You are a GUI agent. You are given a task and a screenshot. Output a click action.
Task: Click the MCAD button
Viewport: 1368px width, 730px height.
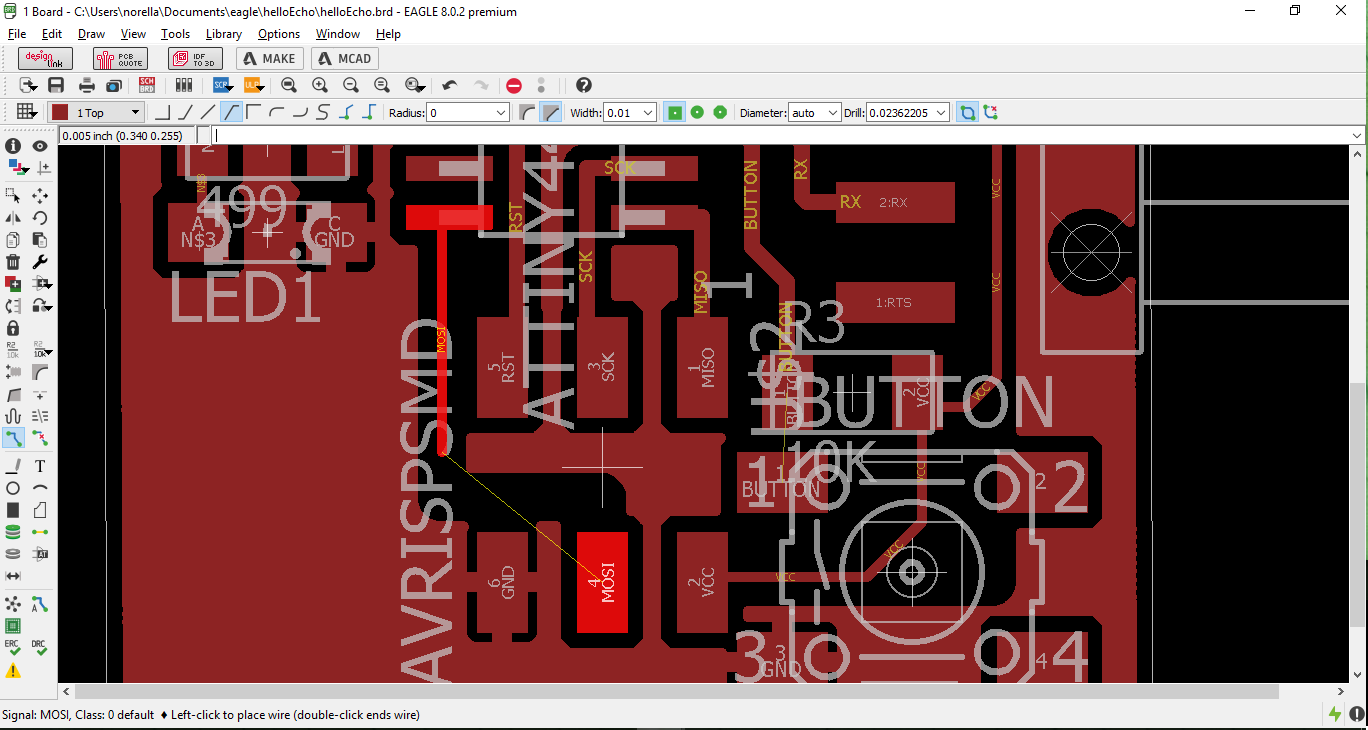tap(345, 59)
